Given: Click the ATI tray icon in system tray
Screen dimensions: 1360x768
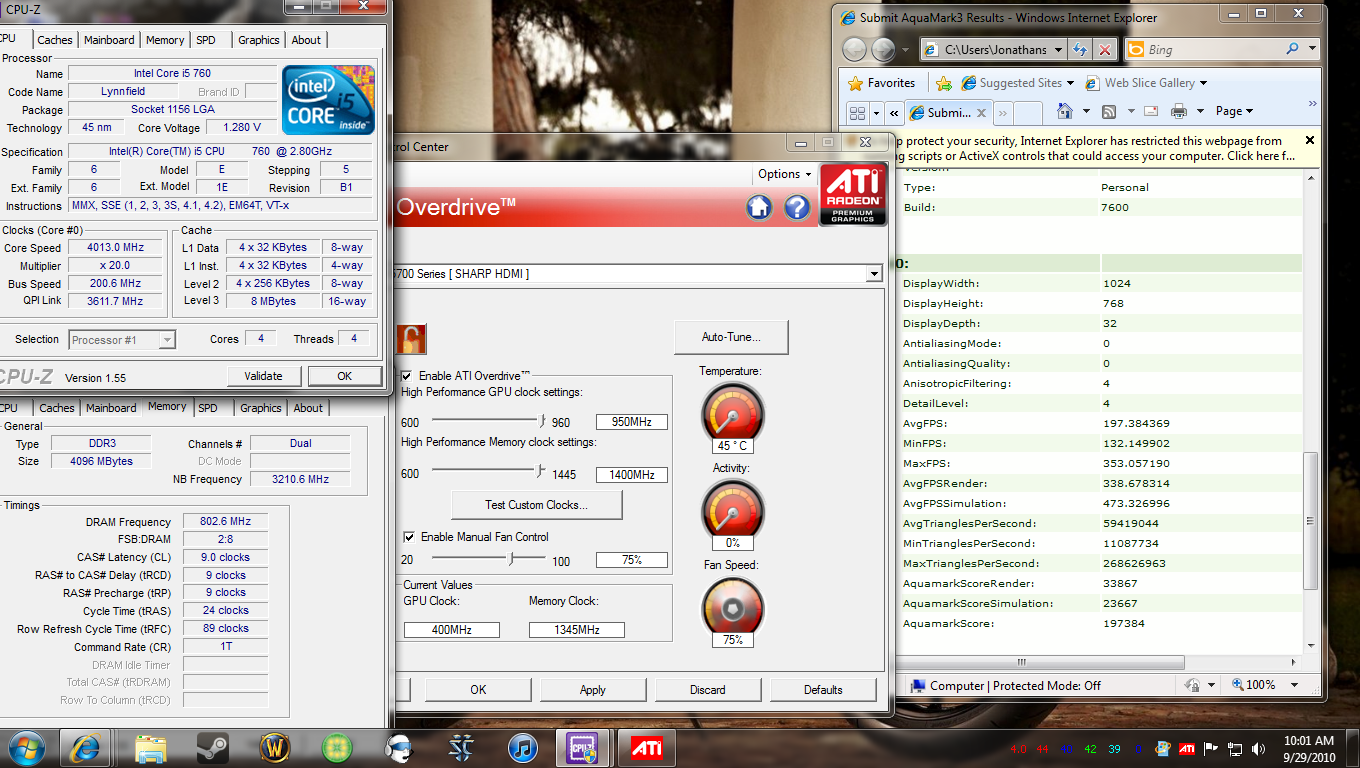Looking at the screenshot, I should coord(1187,748).
